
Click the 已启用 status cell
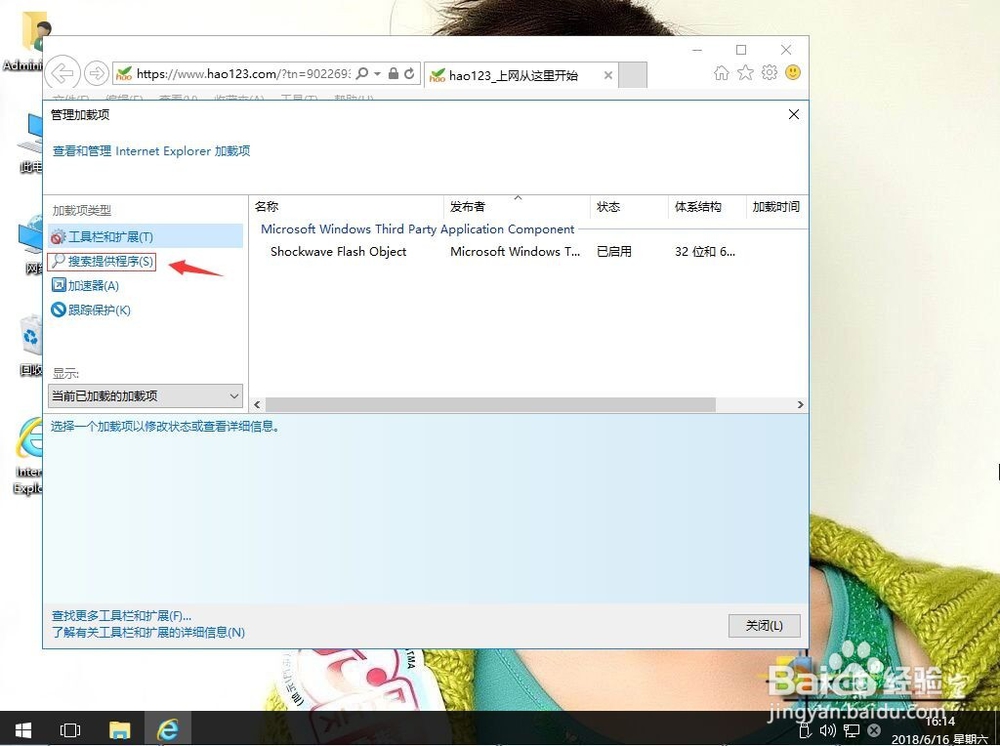pyautogui.click(x=614, y=252)
